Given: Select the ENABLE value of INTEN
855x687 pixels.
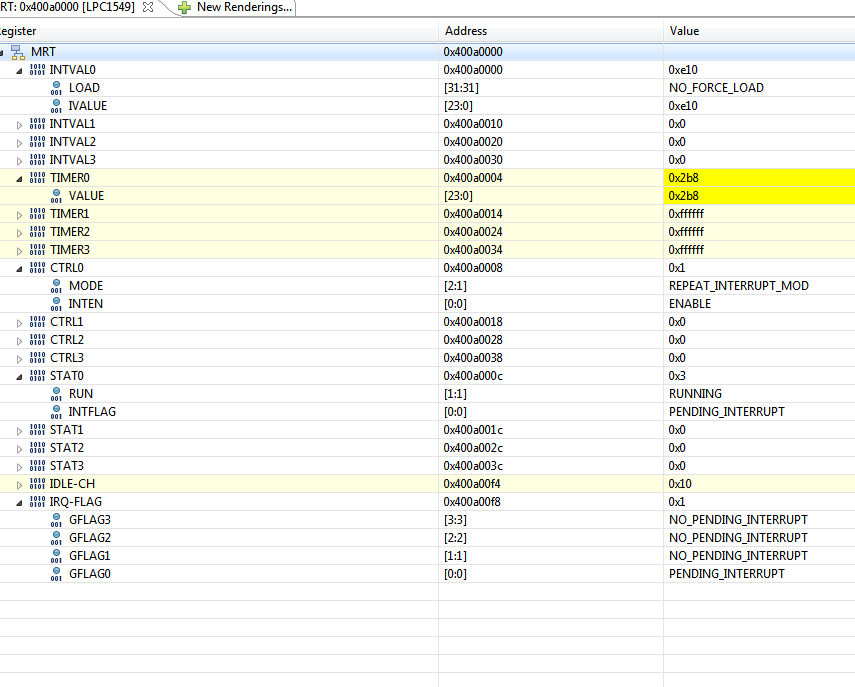Looking at the screenshot, I should [x=690, y=304].
